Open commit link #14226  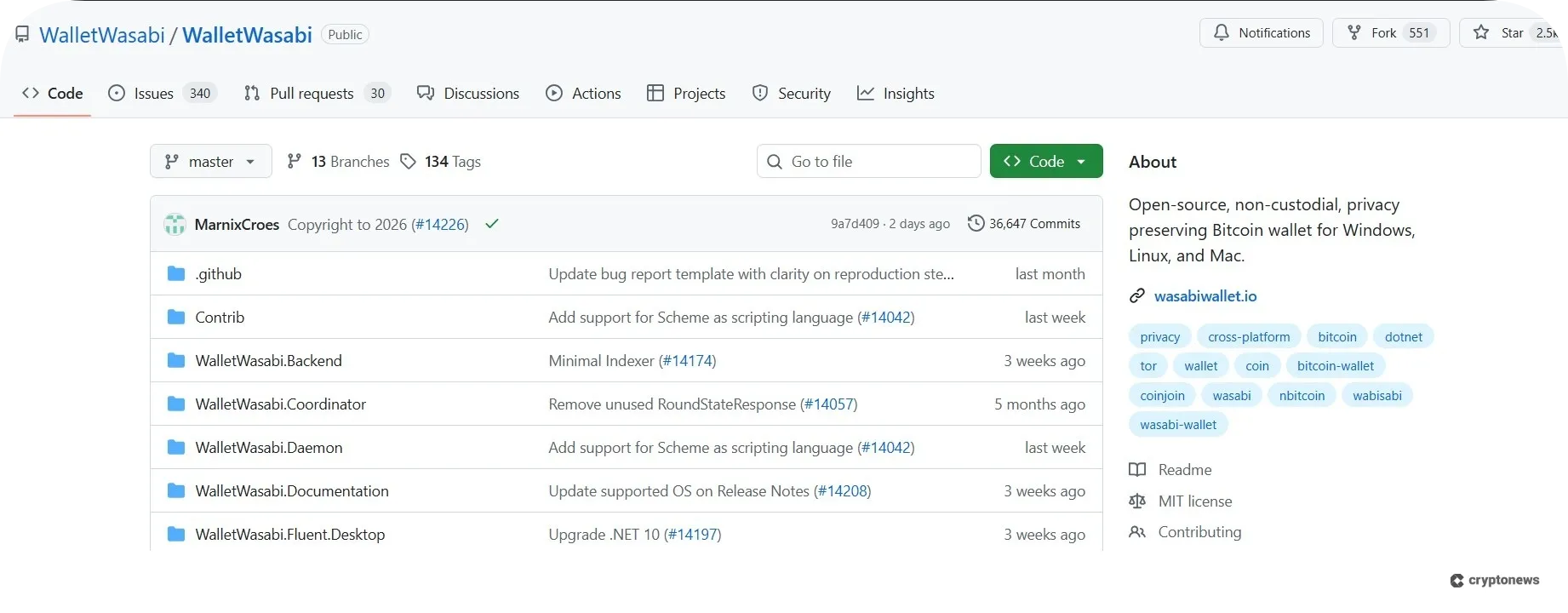[x=440, y=224]
